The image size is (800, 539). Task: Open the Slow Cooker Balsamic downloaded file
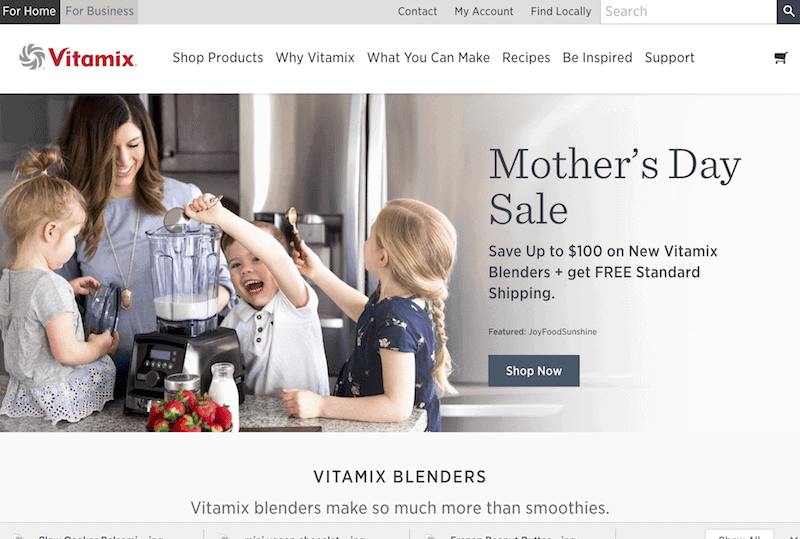(101, 536)
